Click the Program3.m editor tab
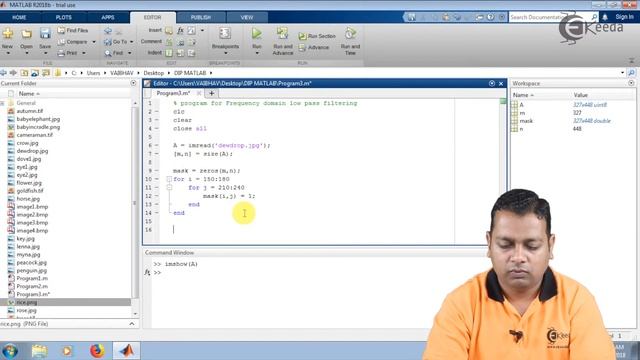Viewport: 640px width, 360px height. click(x=173, y=93)
